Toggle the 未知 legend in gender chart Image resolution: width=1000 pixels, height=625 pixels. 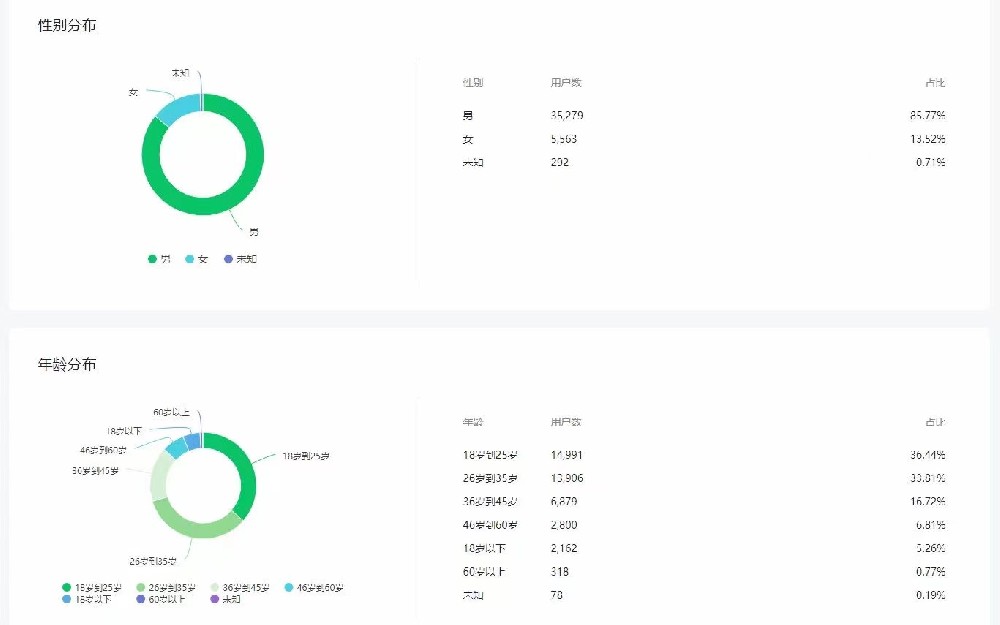coord(239,259)
